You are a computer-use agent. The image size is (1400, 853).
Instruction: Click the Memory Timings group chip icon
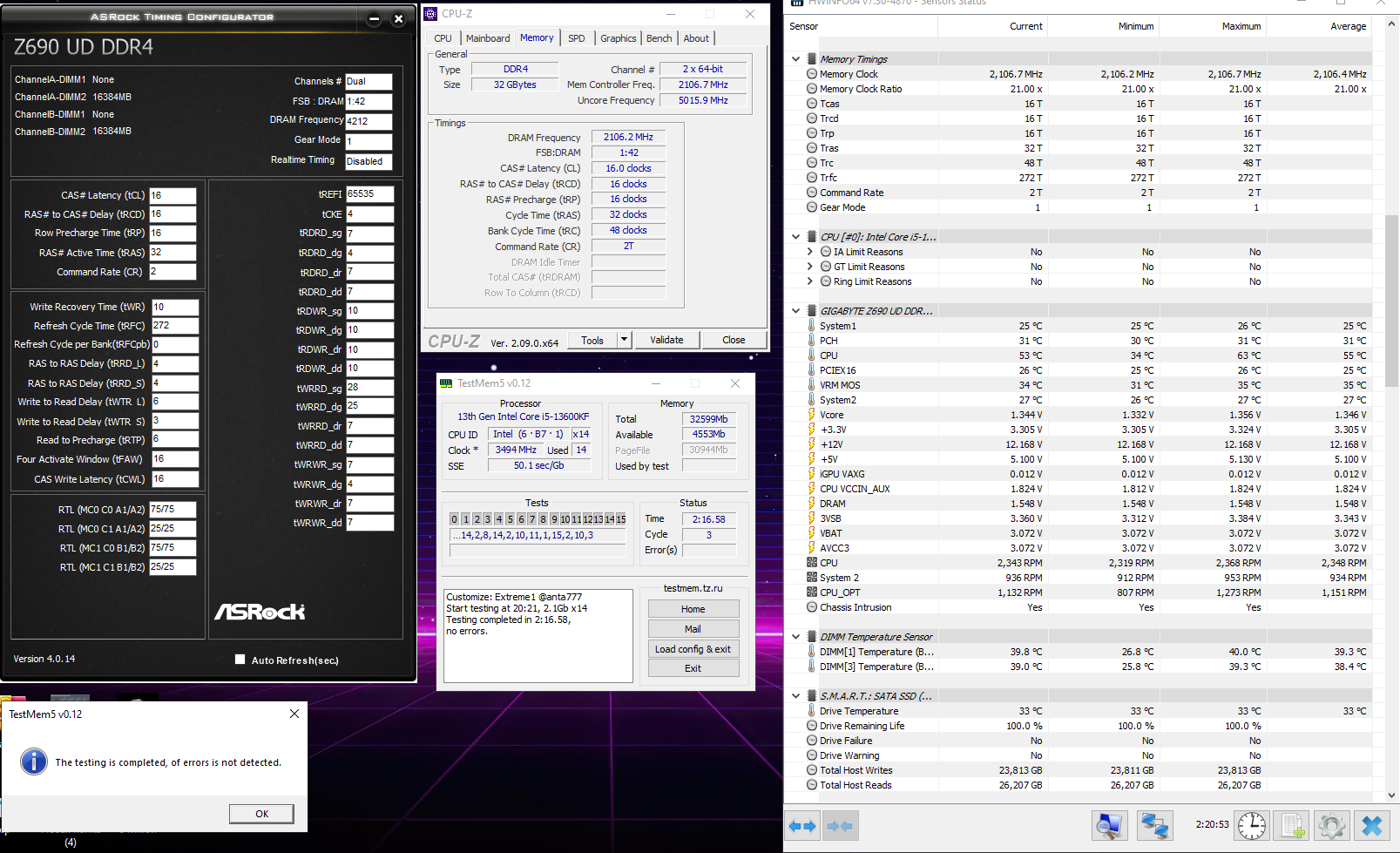point(812,59)
